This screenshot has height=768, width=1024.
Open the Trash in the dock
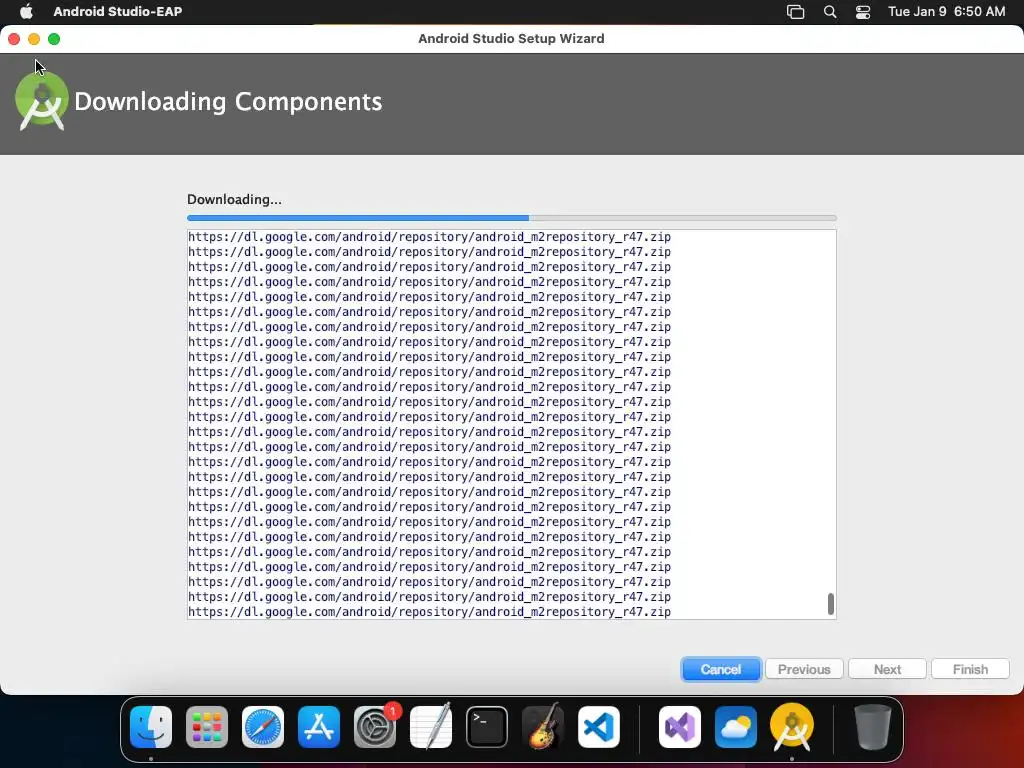click(x=872, y=727)
